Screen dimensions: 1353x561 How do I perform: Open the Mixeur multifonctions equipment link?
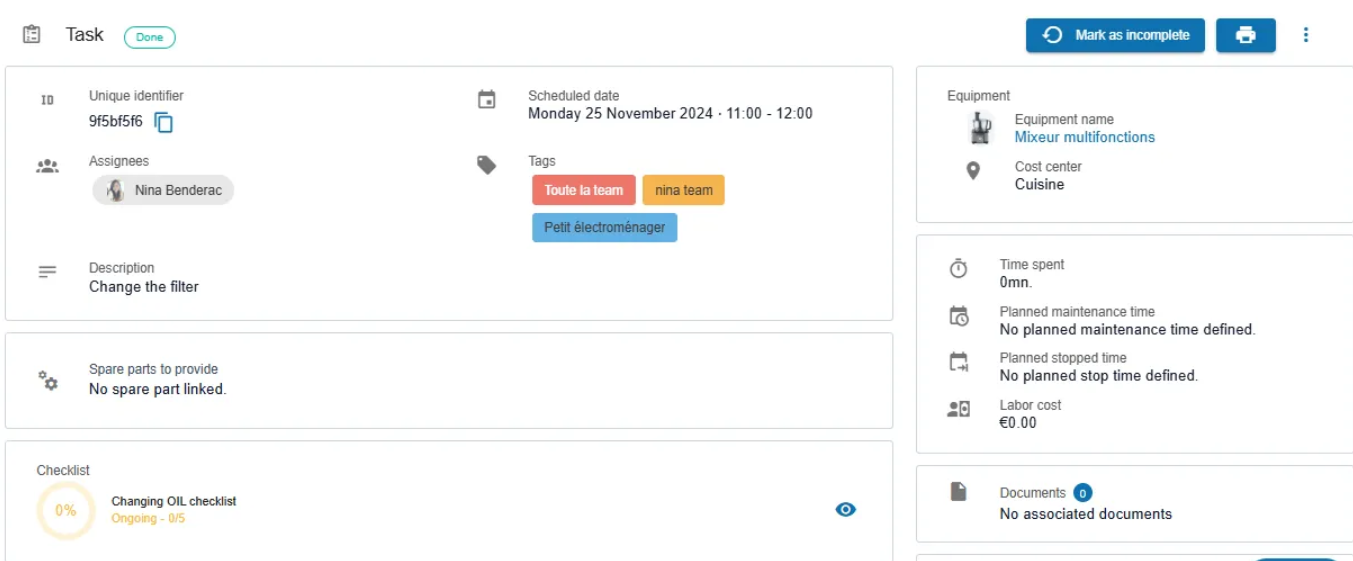(1085, 137)
